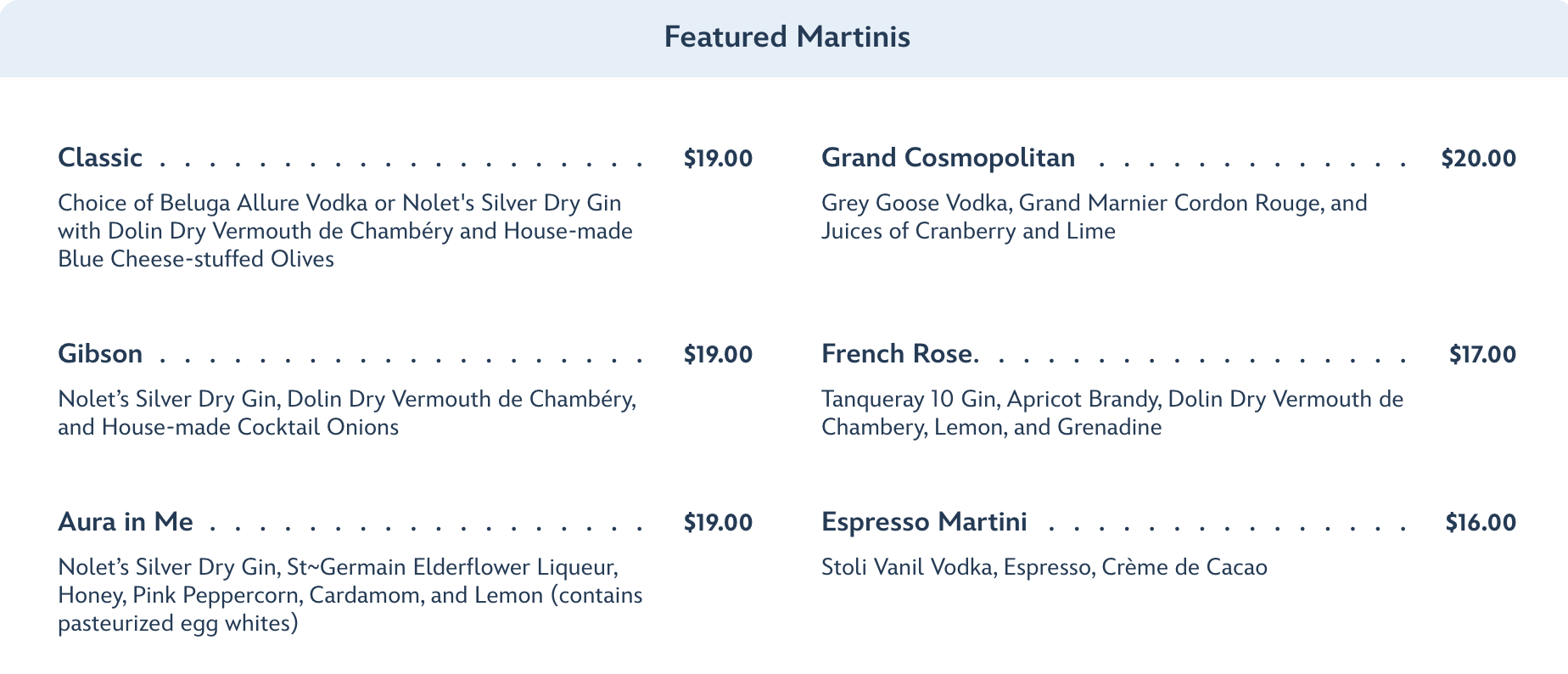Click the $20.00 Grand Cosmopolitan price
The image size is (1568, 674).
pos(1478,159)
